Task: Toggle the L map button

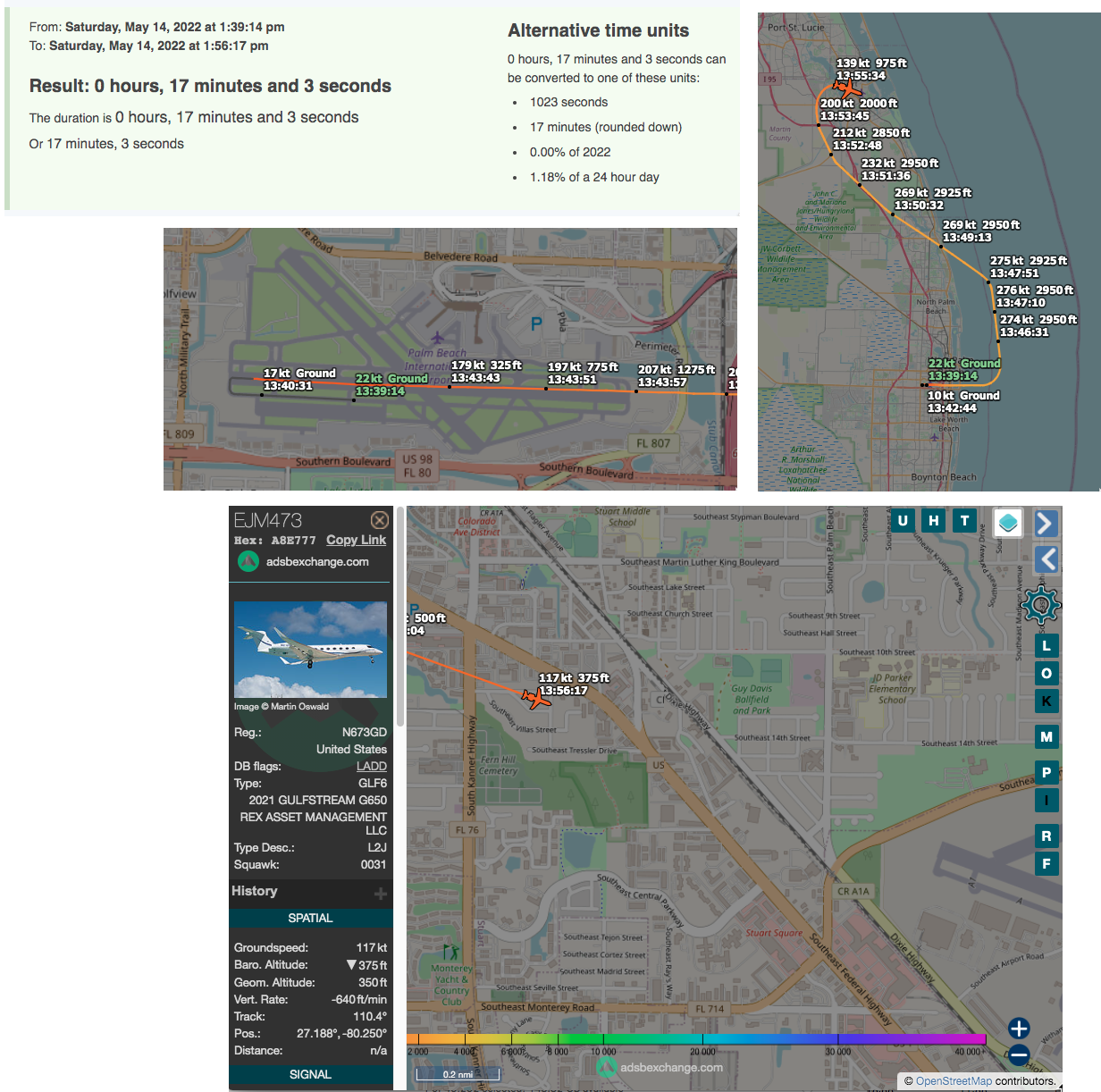Action: point(1046,645)
